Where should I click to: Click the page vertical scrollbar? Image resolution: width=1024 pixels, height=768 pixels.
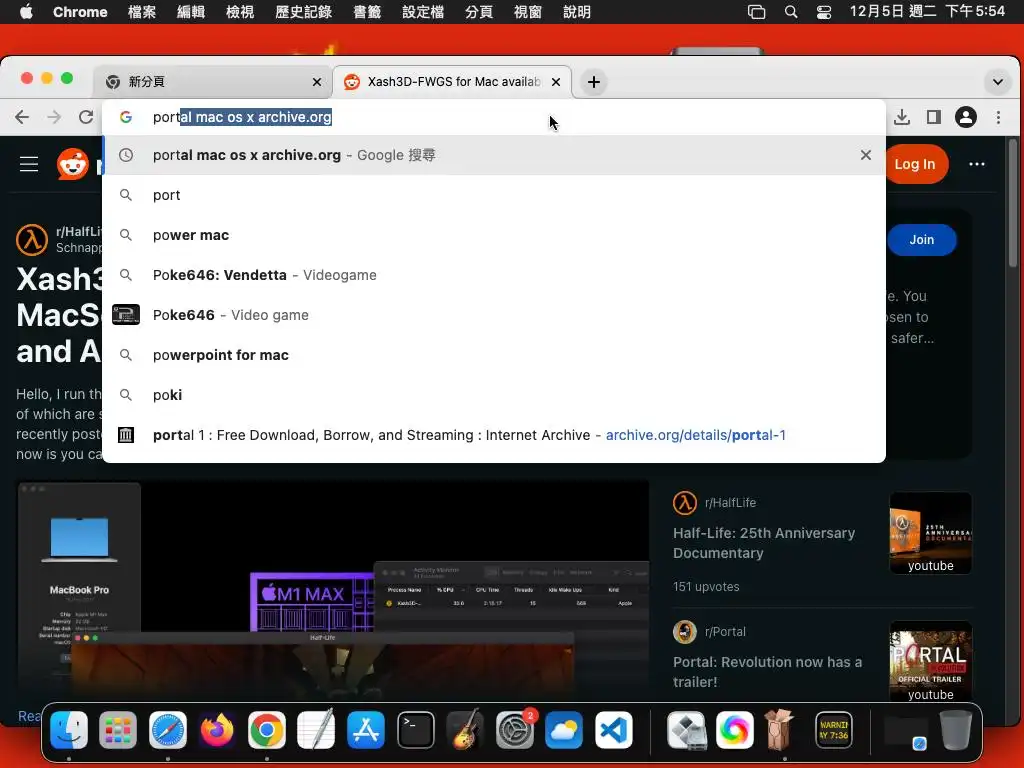click(1013, 202)
